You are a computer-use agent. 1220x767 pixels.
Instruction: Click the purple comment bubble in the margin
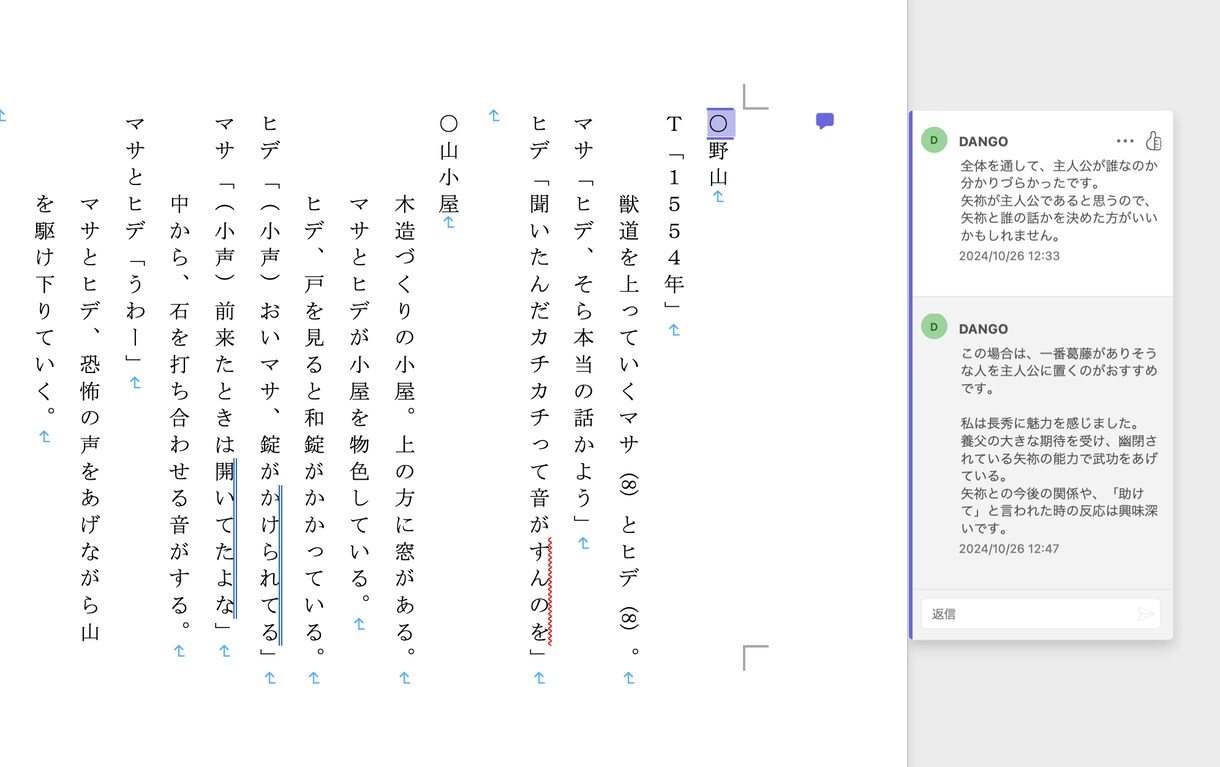825,121
